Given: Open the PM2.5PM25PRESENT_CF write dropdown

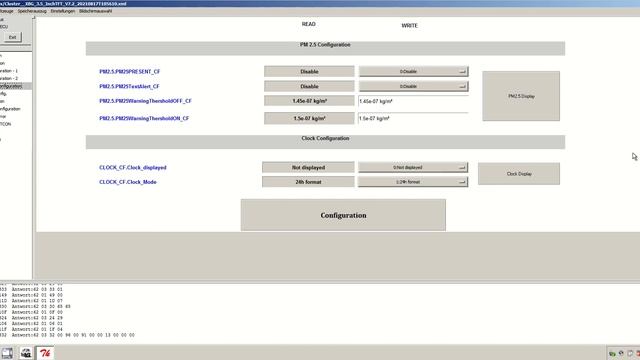Looking at the screenshot, I should [x=413, y=71].
